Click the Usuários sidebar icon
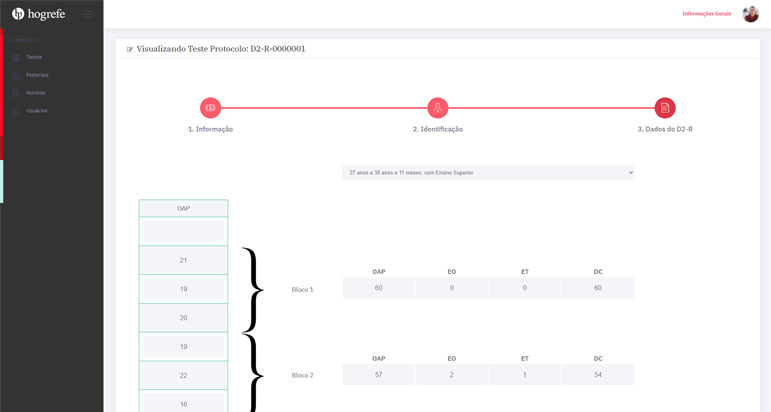771x412 pixels. pyautogui.click(x=16, y=111)
